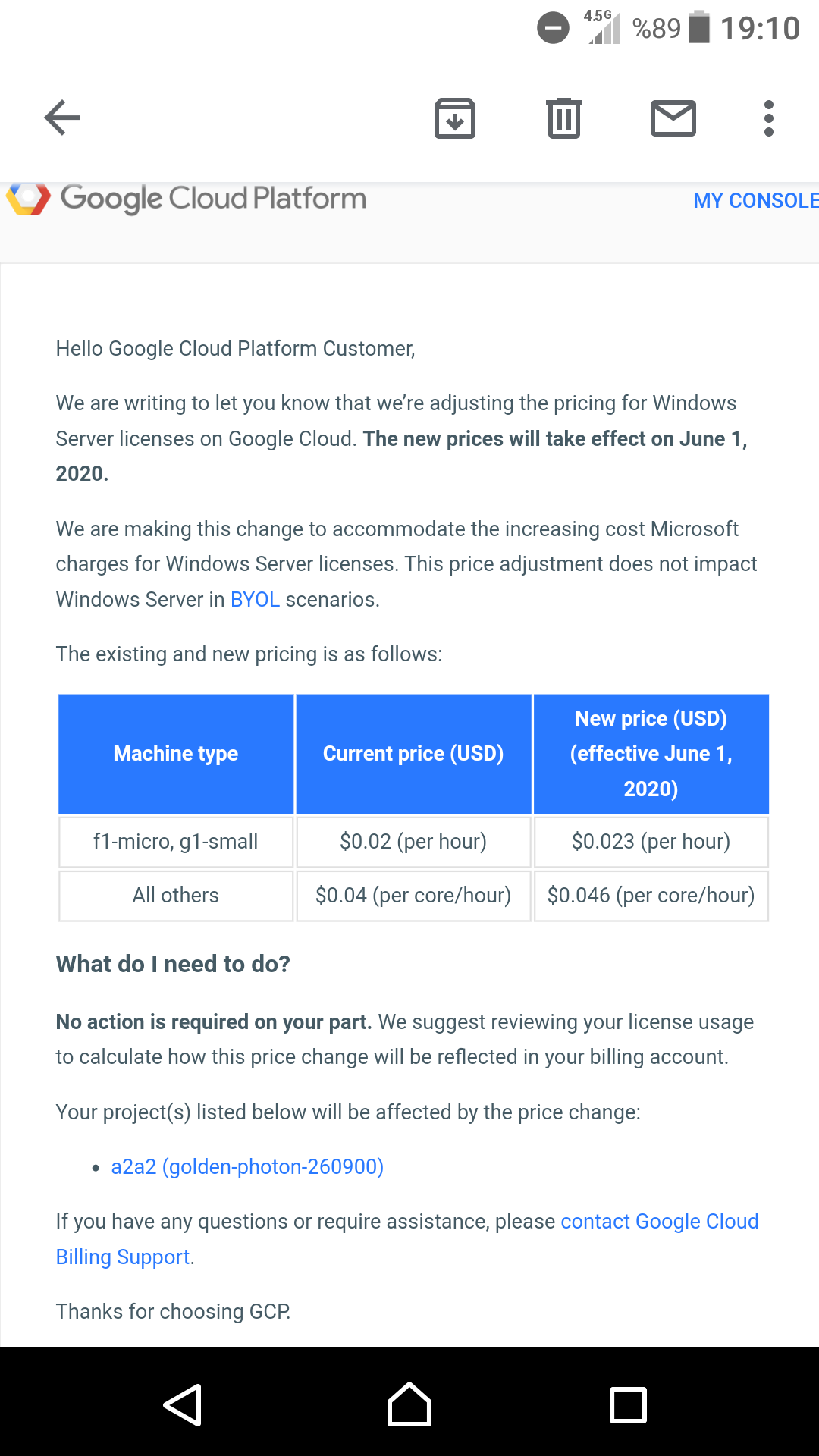Viewport: 819px width, 1456px height.
Task: Open project a2a2 (golden-photon-260900) link
Action: click(247, 1166)
